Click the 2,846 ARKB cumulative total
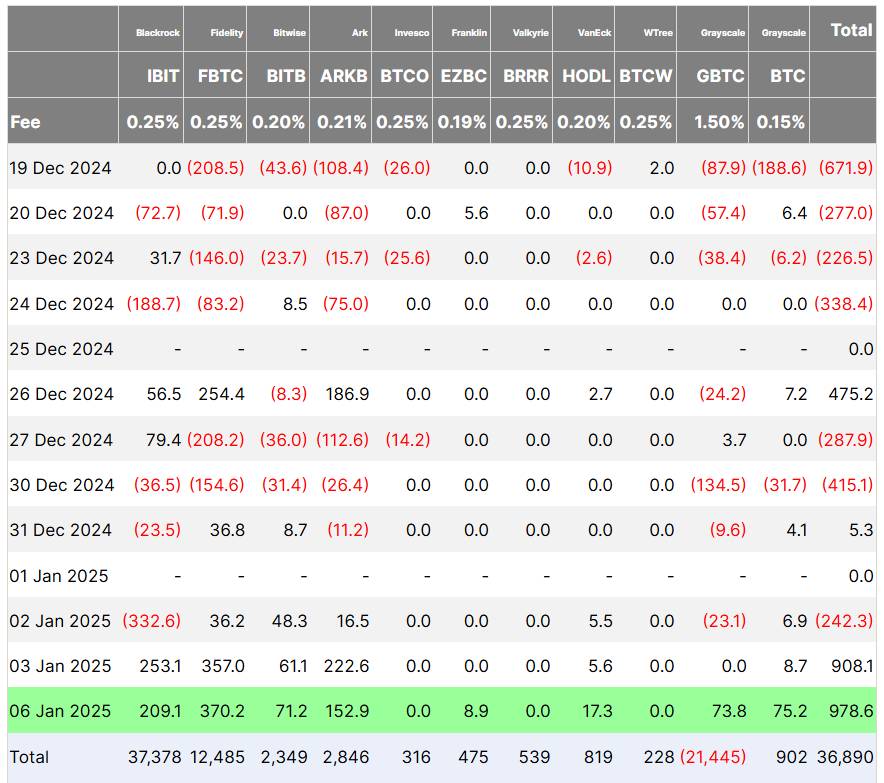The width and height of the screenshot is (884, 783). tap(346, 757)
